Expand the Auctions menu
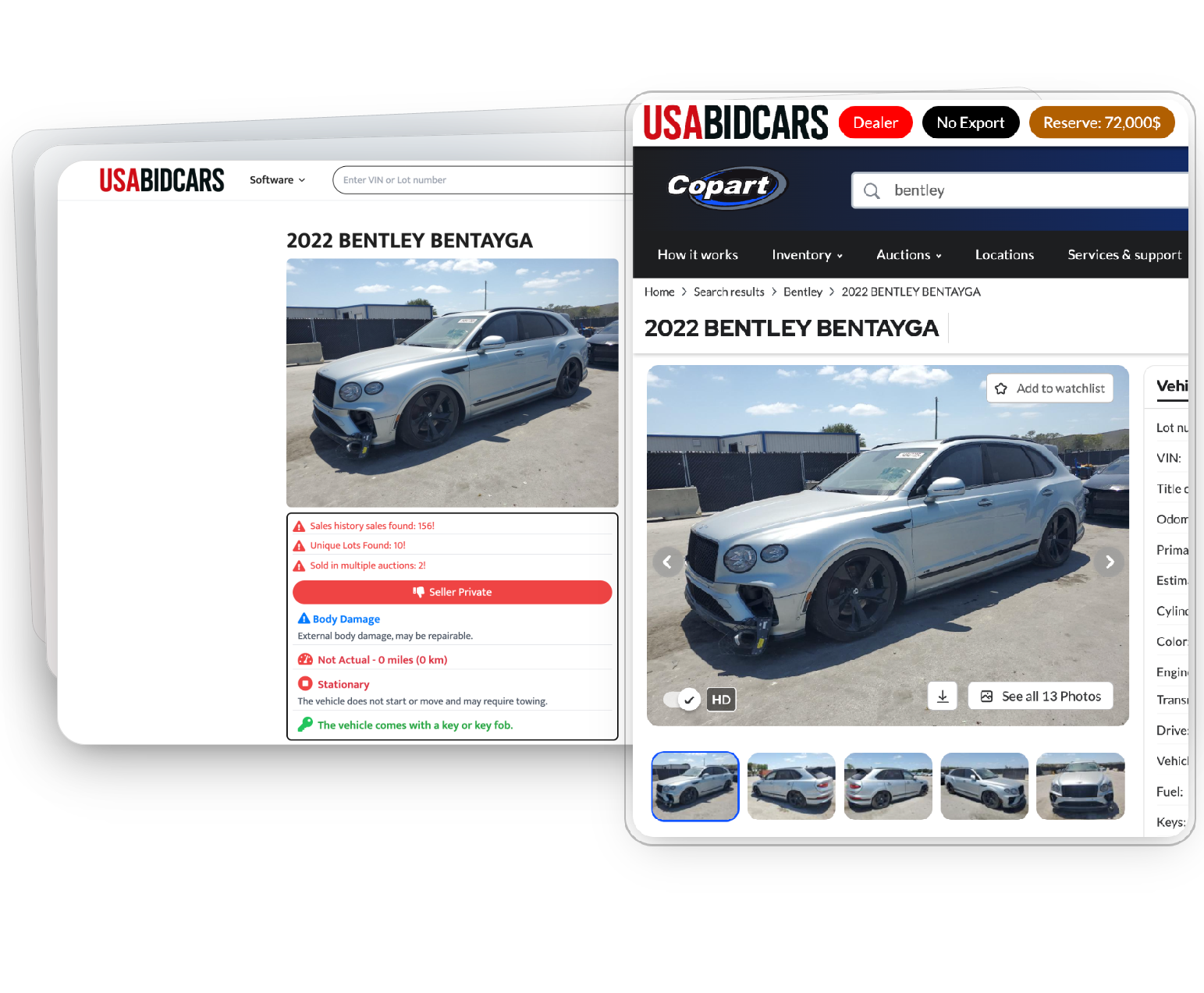This screenshot has width=1204, height=993. [909, 255]
